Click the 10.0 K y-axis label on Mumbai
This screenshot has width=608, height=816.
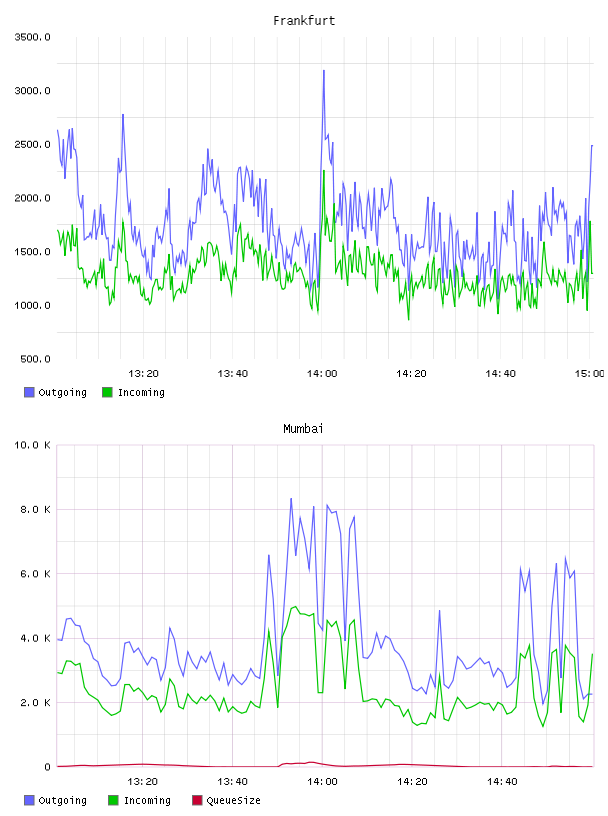pos(32,445)
